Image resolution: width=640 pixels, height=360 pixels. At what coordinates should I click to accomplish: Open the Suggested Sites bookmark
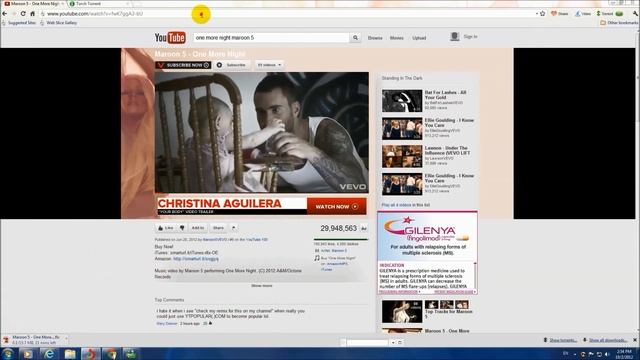pos(19,23)
